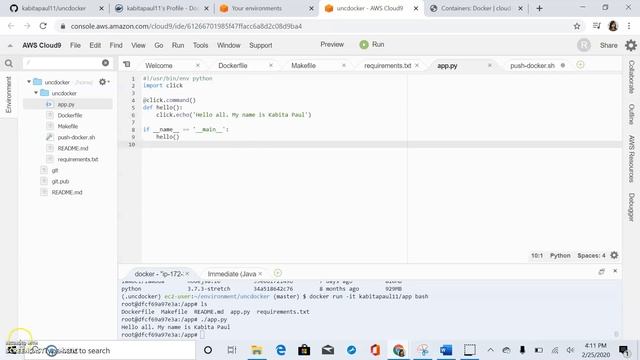Open Cloud9 preferences gear icon
The width and height of the screenshot is (640, 360).
click(x=631, y=45)
